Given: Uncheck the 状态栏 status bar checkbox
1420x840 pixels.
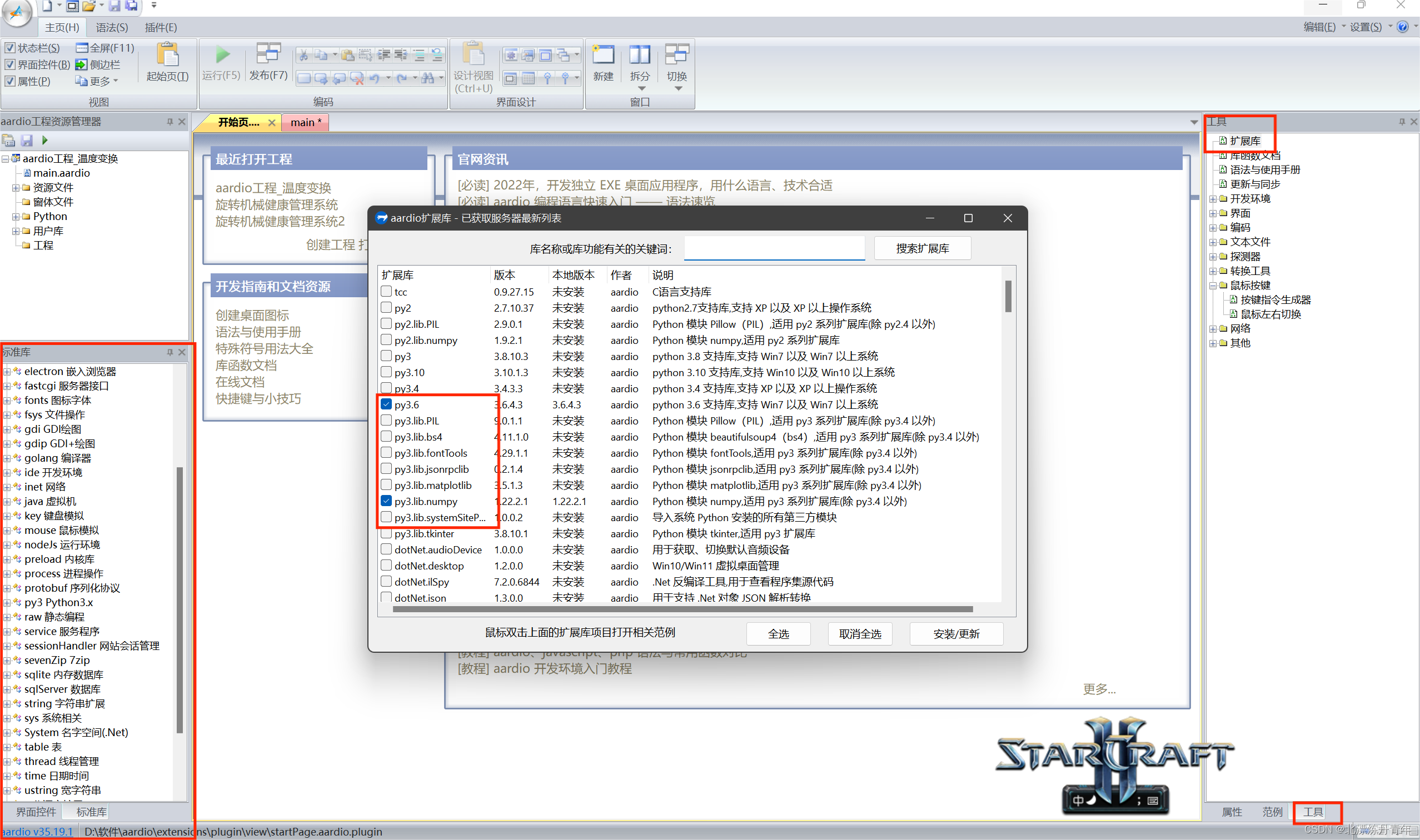Looking at the screenshot, I should pyautogui.click(x=9, y=48).
